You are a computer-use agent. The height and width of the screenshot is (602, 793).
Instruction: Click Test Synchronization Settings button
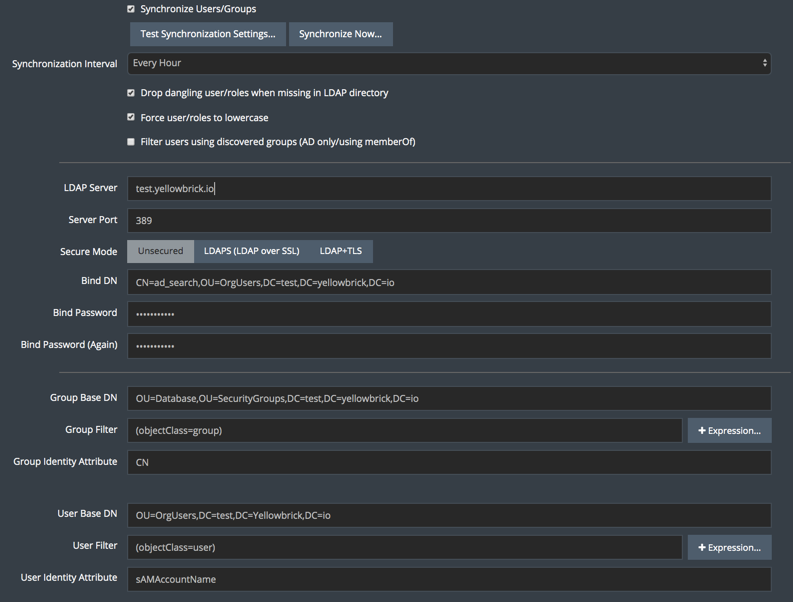coord(207,34)
